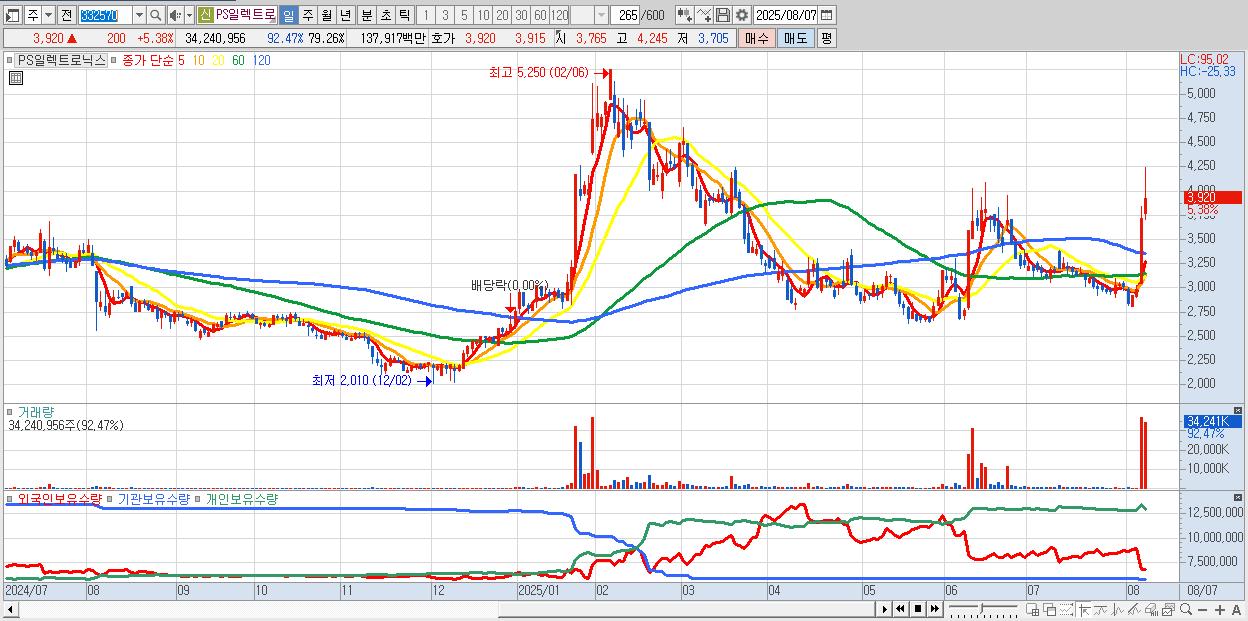
Task: Click the zigzag line chart icon
Action: tap(1118, 609)
